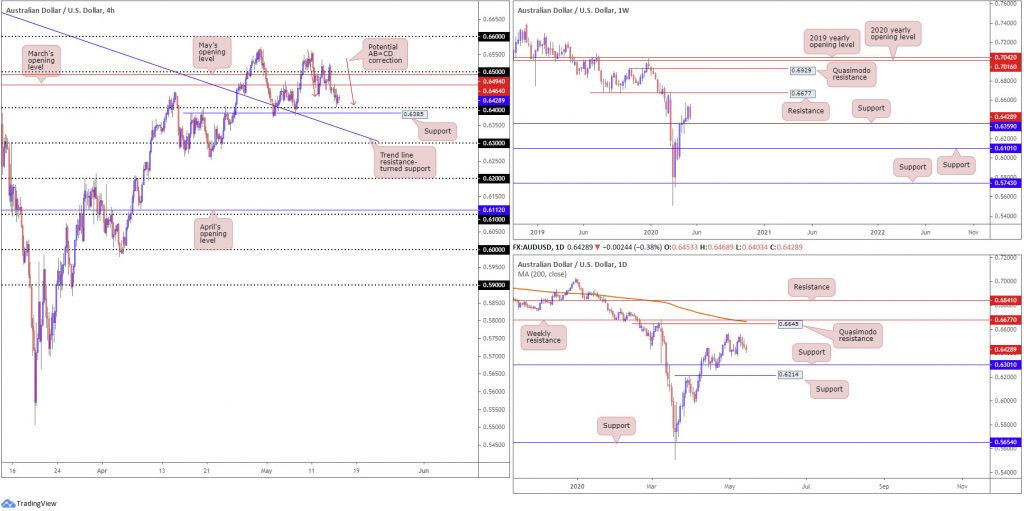Click the 0.6929 tag on the weekly chart

click(x=801, y=69)
